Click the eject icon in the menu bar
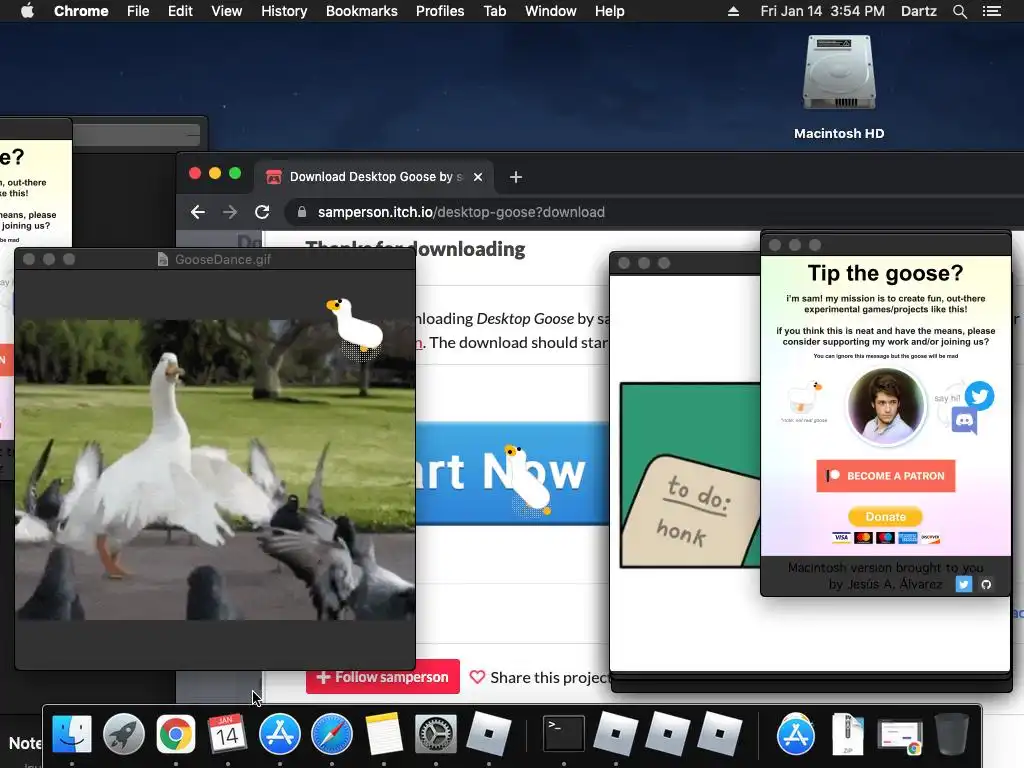 click(733, 11)
